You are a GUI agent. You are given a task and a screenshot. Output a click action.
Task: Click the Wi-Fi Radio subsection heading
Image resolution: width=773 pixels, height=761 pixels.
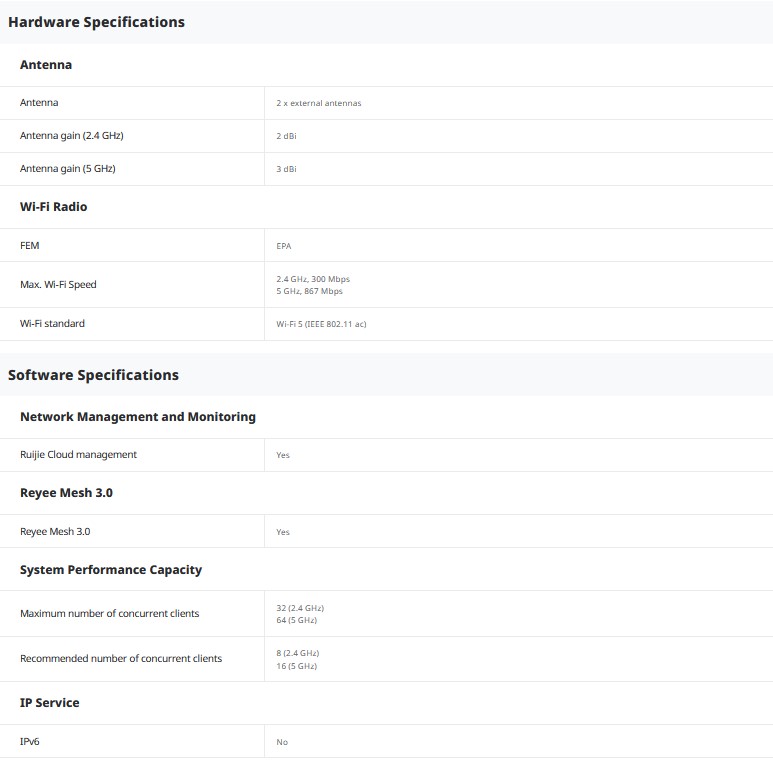tap(53, 207)
